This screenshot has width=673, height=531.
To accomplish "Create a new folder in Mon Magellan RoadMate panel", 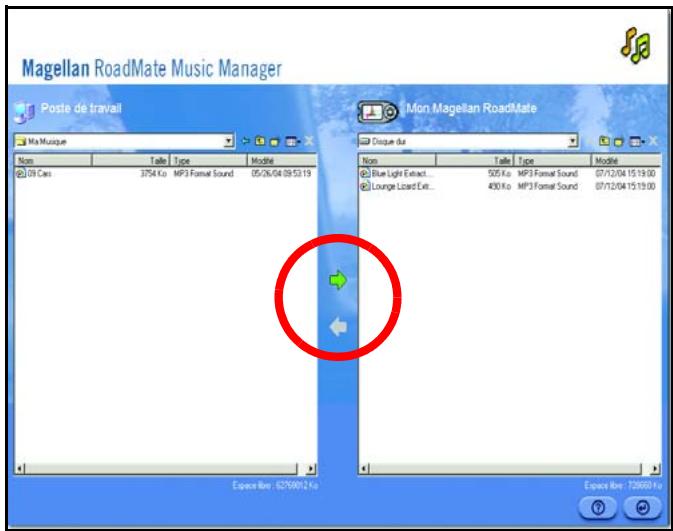I will [618, 141].
